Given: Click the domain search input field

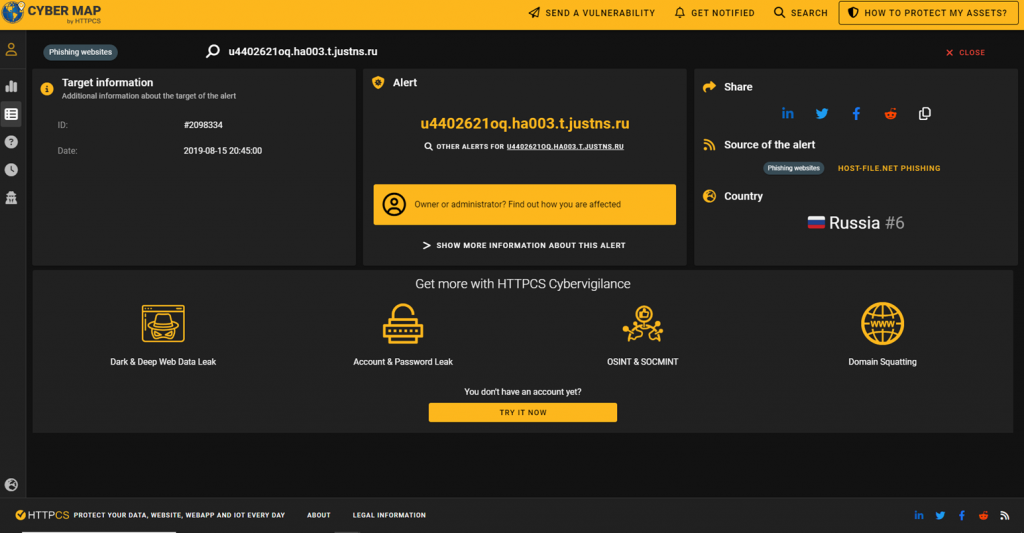Looking at the screenshot, I should [x=302, y=51].
